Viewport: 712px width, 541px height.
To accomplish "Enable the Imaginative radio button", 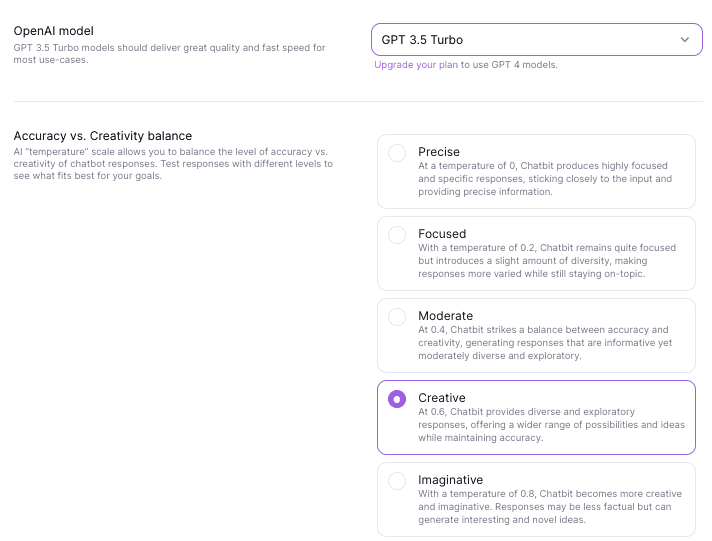I will click(x=397, y=481).
